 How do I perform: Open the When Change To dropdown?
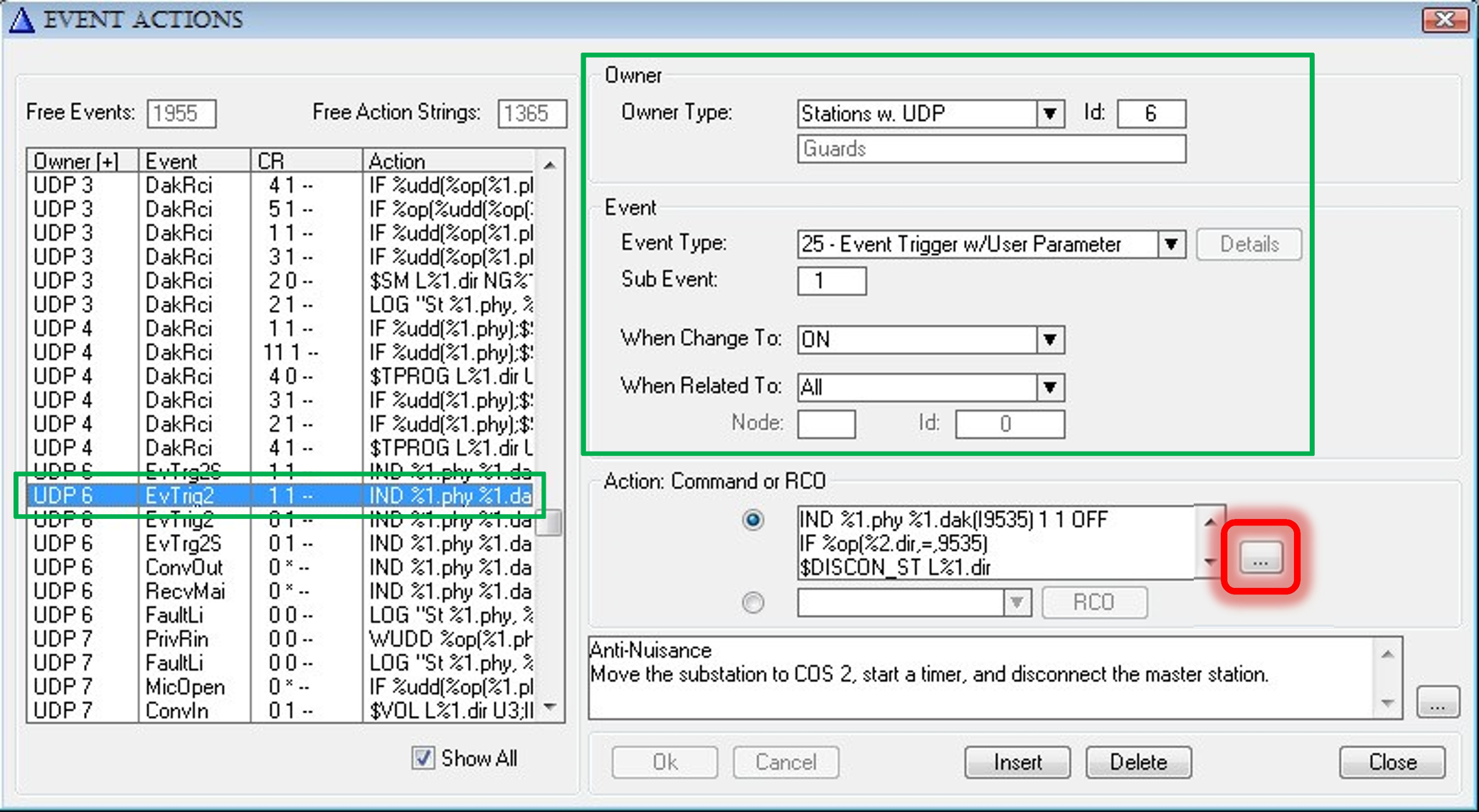(x=1049, y=340)
